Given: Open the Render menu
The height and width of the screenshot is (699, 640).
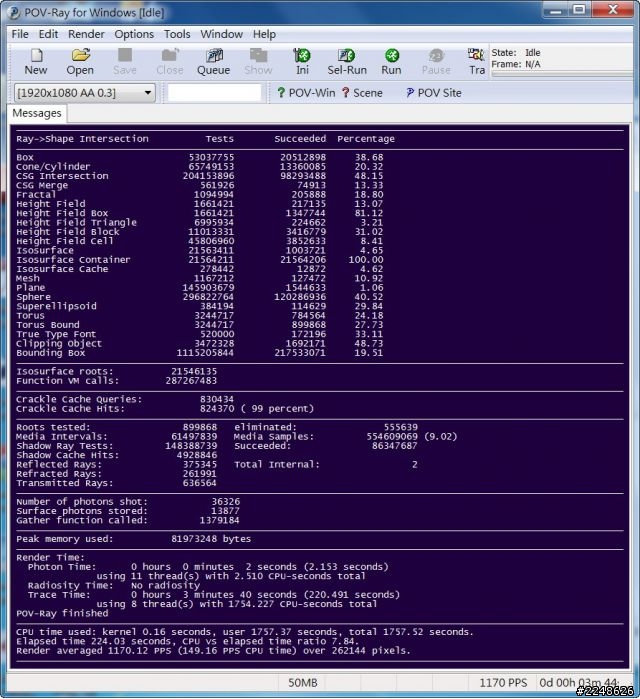Looking at the screenshot, I should point(86,34).
